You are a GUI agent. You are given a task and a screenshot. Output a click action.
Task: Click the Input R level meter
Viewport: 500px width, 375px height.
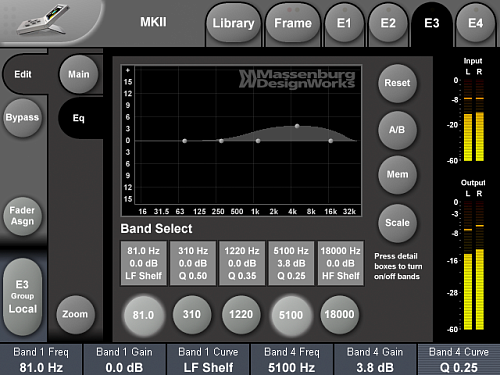coord(480,121)
